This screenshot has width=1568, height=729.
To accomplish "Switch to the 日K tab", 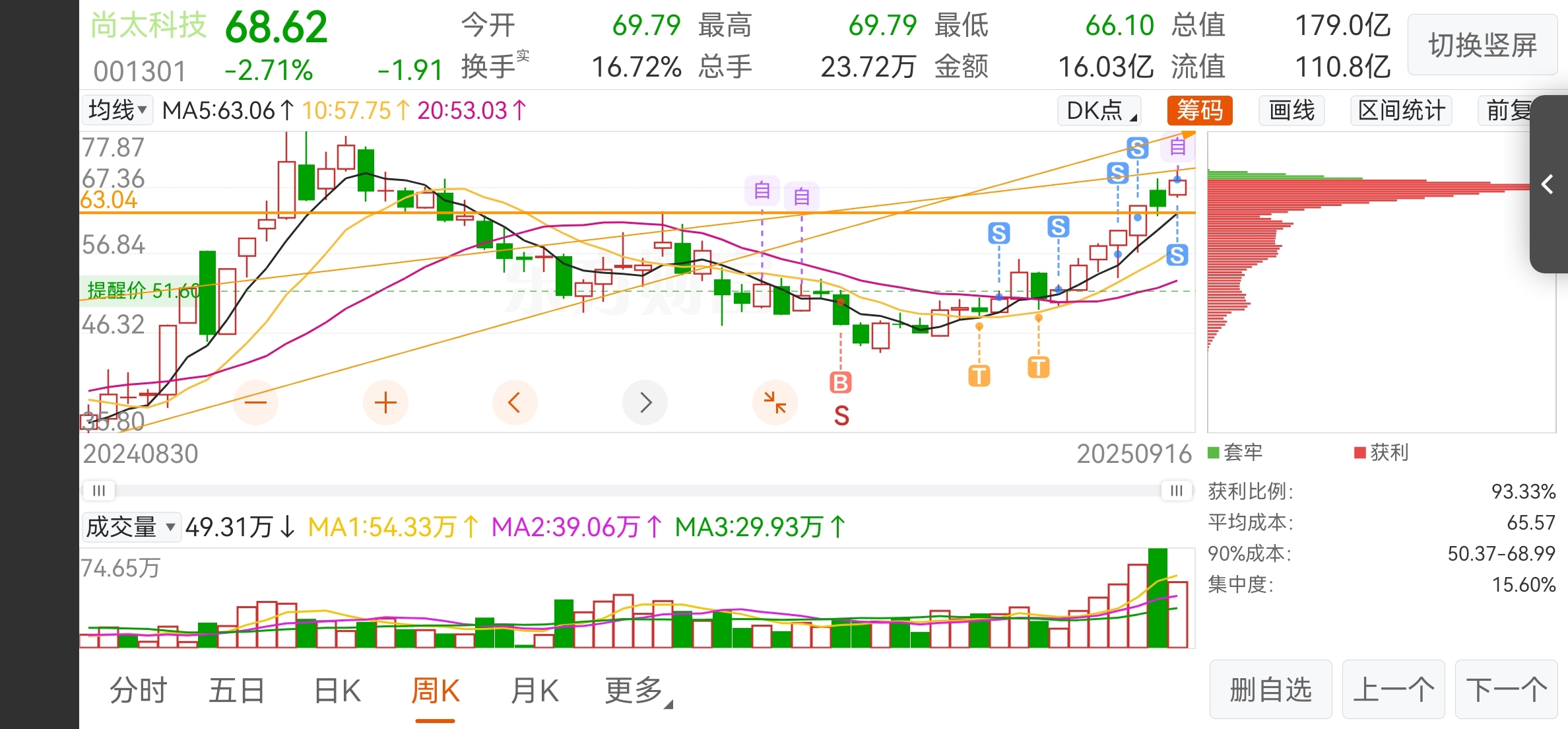I will (337, 691).
